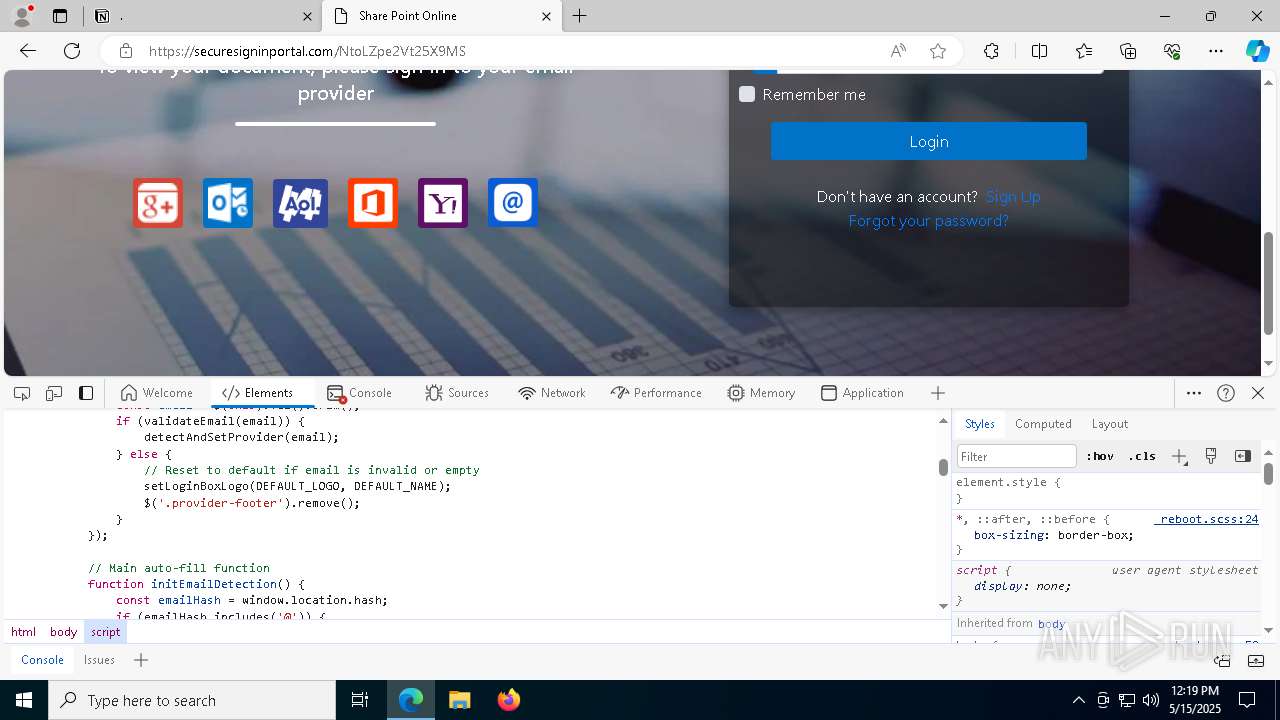Select html breadcrumb element
This screenshot has width=1280, height=720.
(x=23, y=632)
